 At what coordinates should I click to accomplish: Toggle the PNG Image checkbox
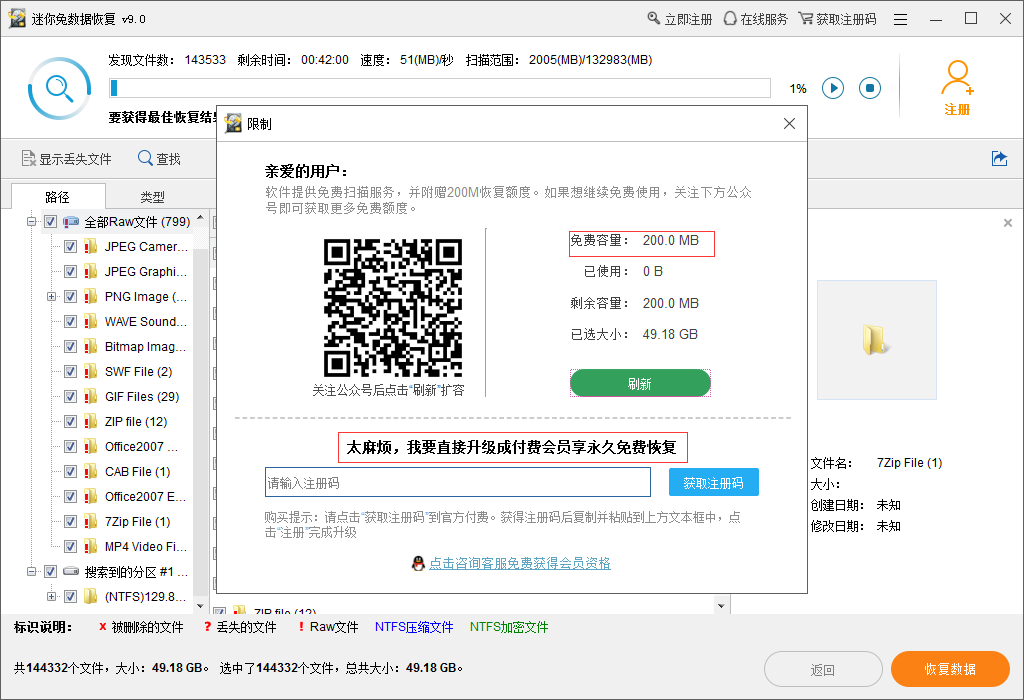tap(71, 296)
